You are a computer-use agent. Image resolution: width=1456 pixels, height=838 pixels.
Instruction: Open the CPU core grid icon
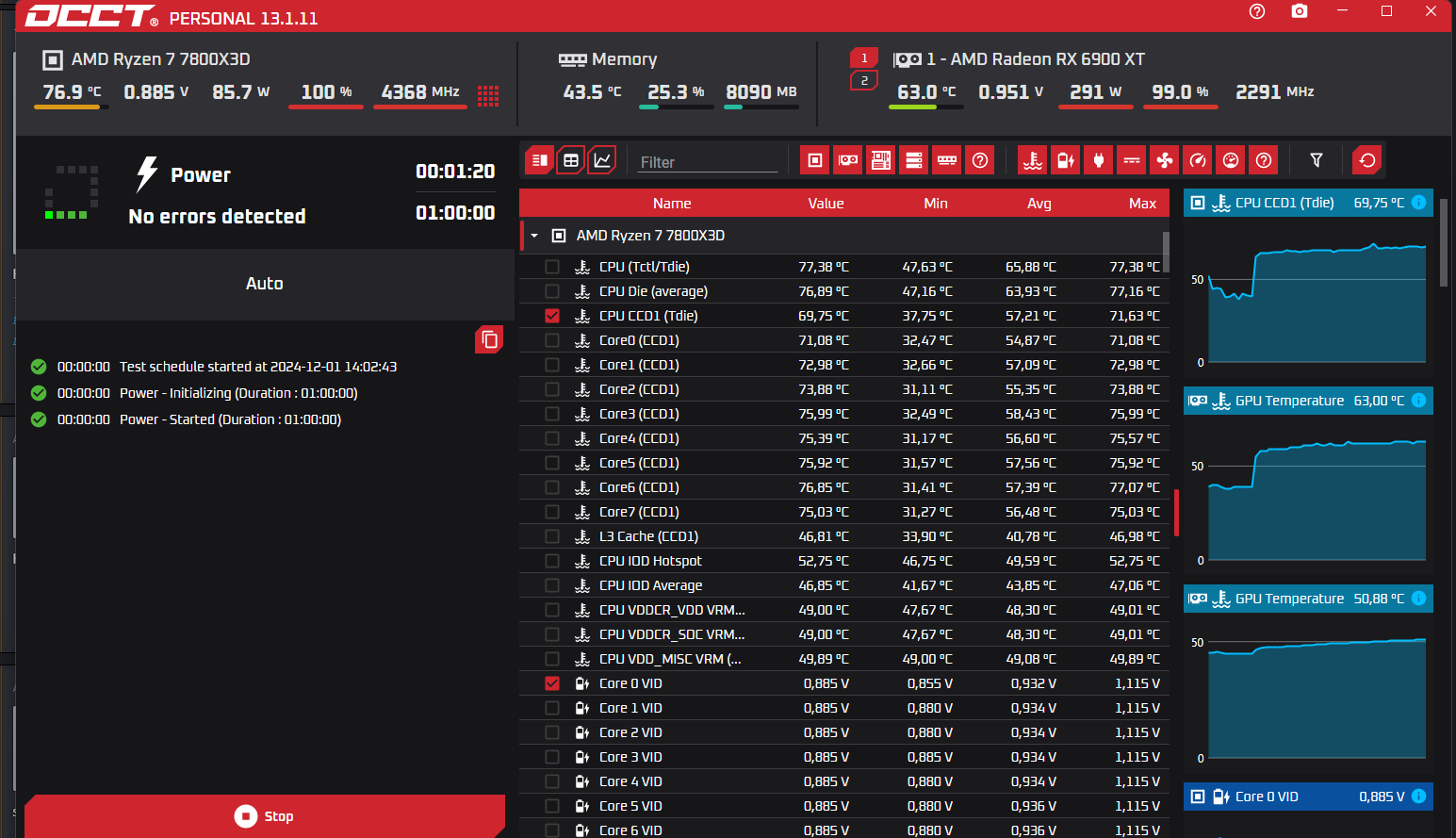[488, 95]
